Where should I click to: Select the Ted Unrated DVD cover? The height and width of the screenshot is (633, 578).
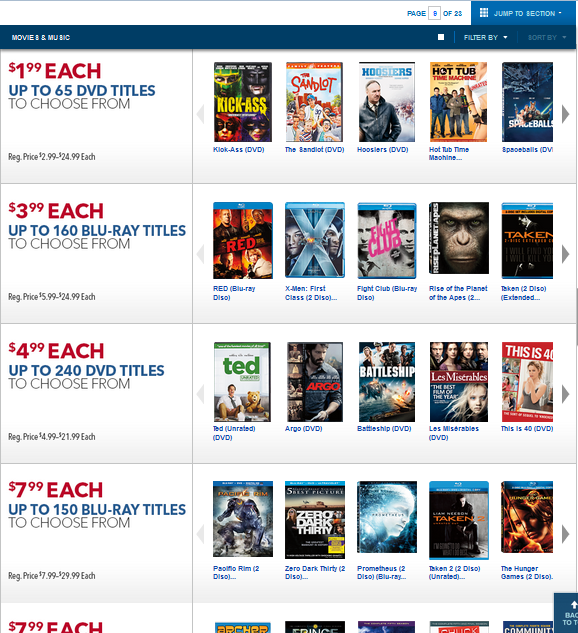point(242,382)
